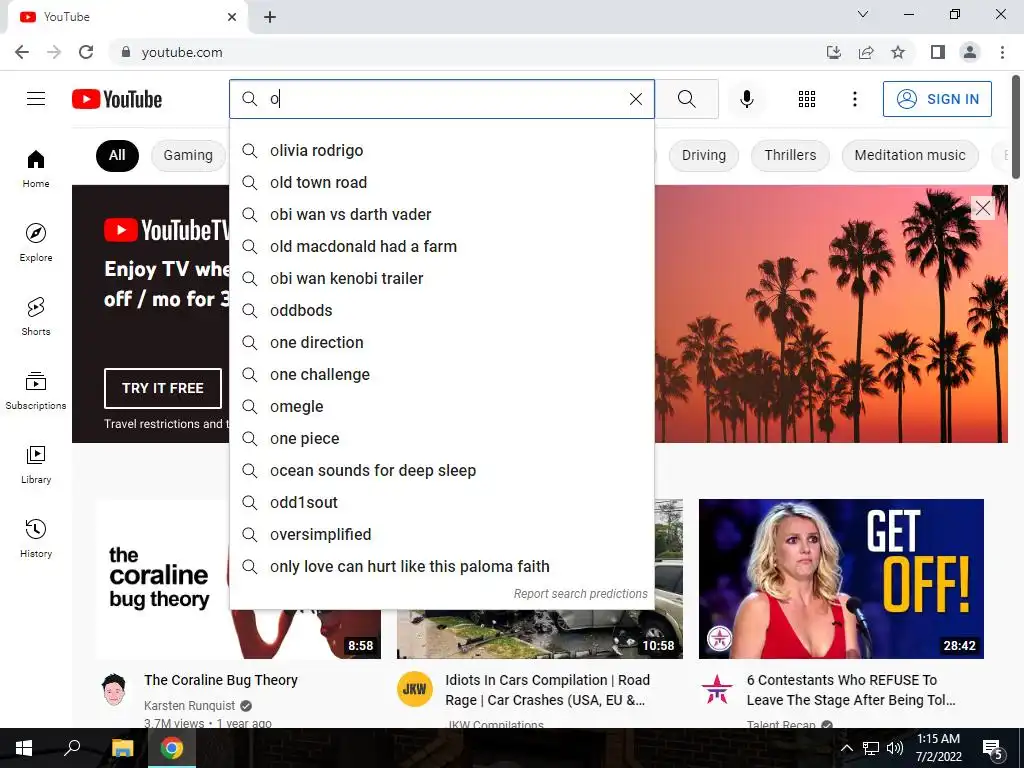Click the JKW Compilations channel avatar
This screenshot has height=768, width=1024.
[415, 689]
